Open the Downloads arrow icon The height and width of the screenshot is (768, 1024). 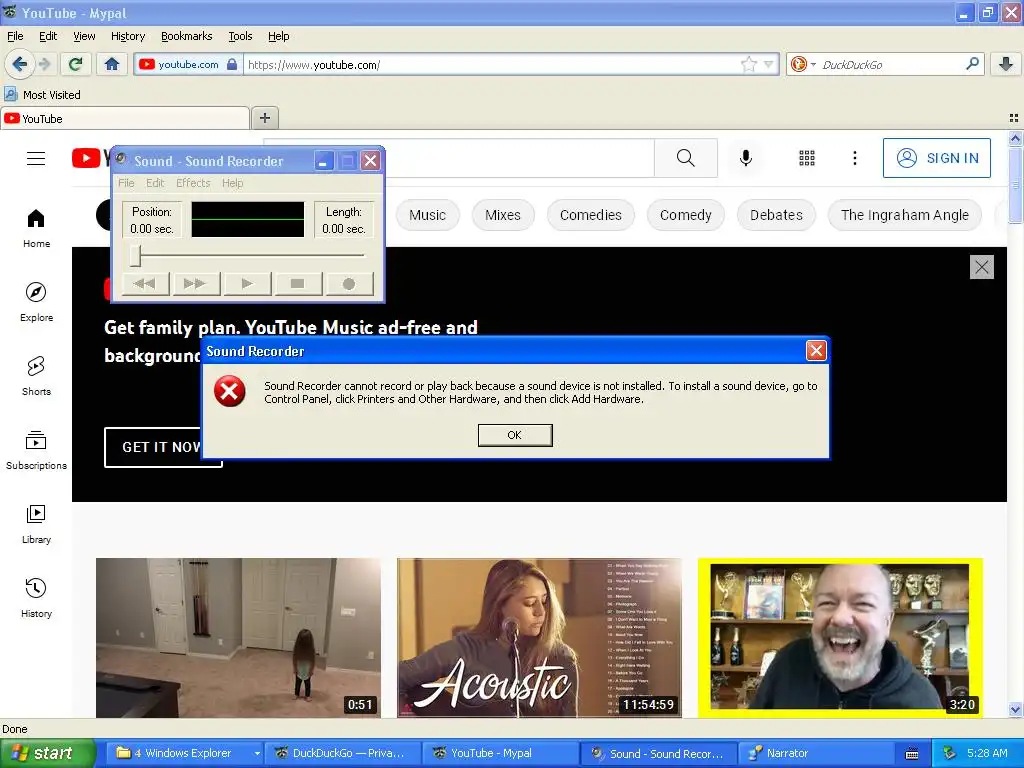(1006, 64)
